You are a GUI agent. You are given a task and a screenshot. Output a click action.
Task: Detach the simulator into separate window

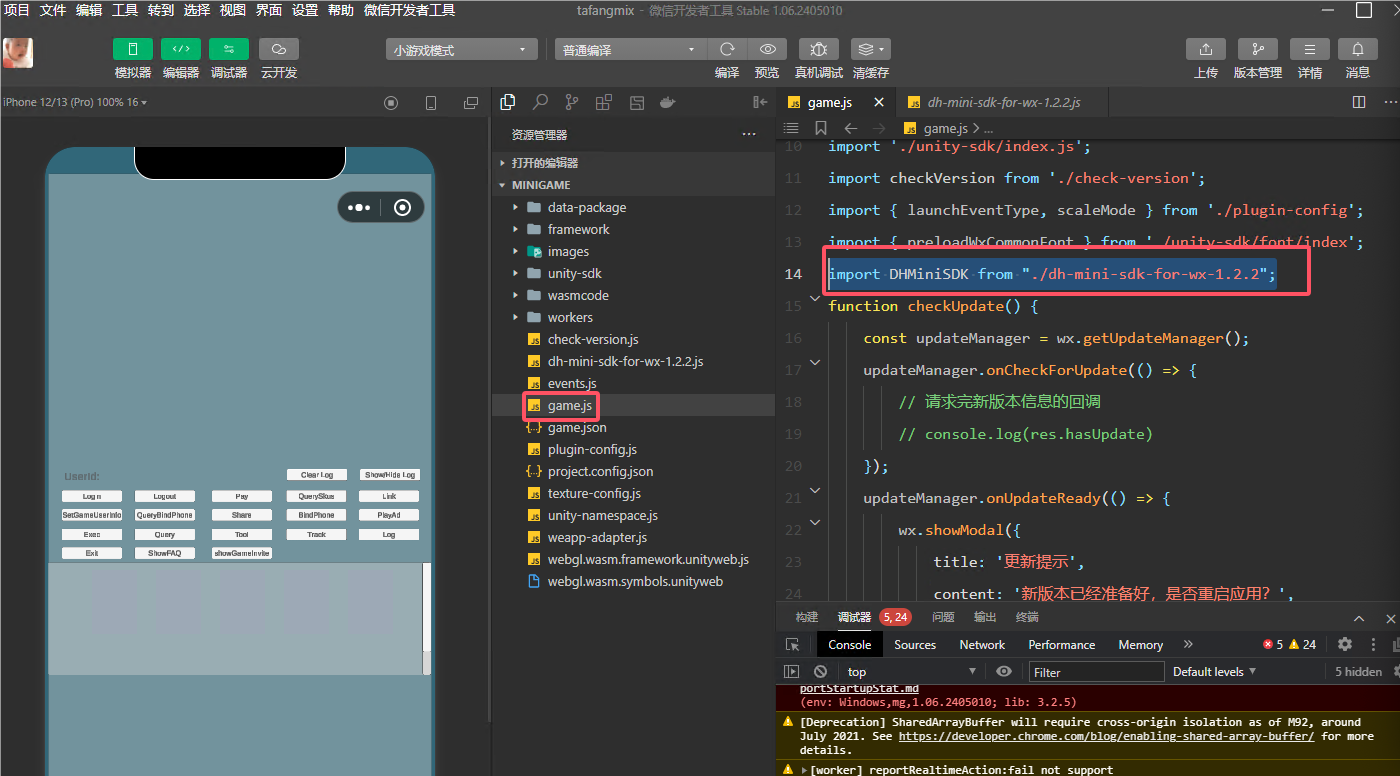pos(471,103)
